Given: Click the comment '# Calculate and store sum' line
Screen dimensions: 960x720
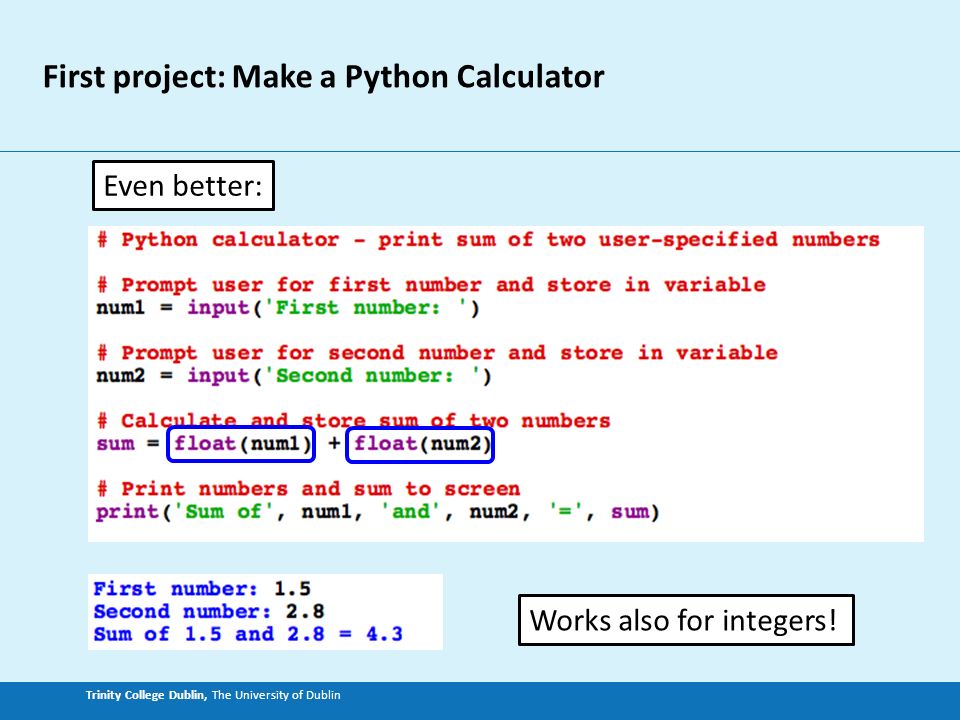Looking at the screenshot, I should click(x=353, y=421).
